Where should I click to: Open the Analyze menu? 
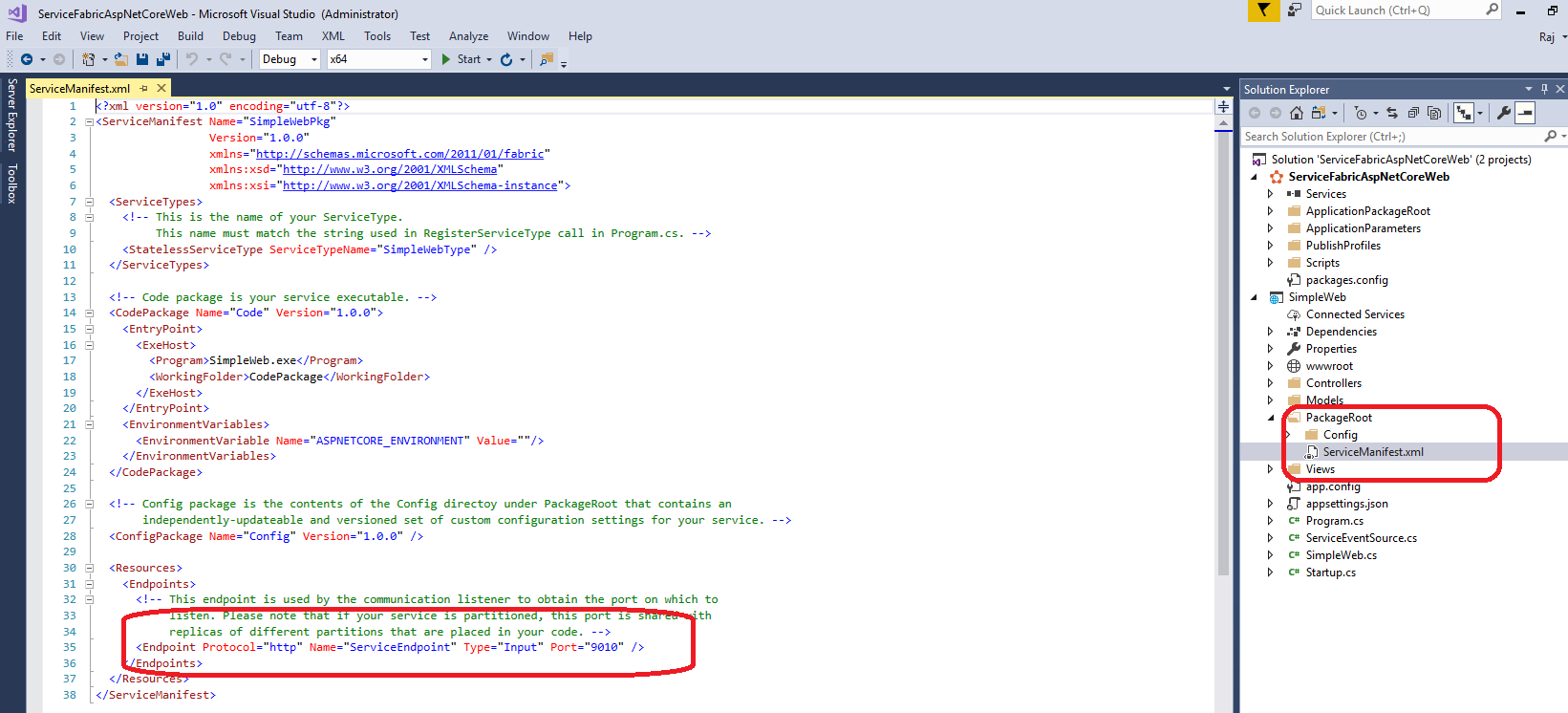[x=468, y=36]
